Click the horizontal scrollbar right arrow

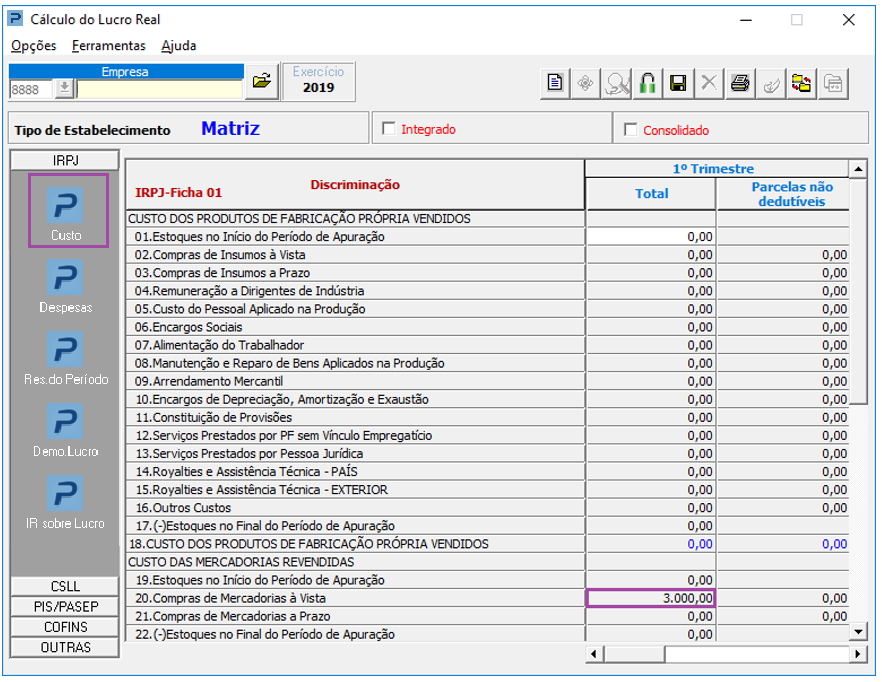pos(857,654)
